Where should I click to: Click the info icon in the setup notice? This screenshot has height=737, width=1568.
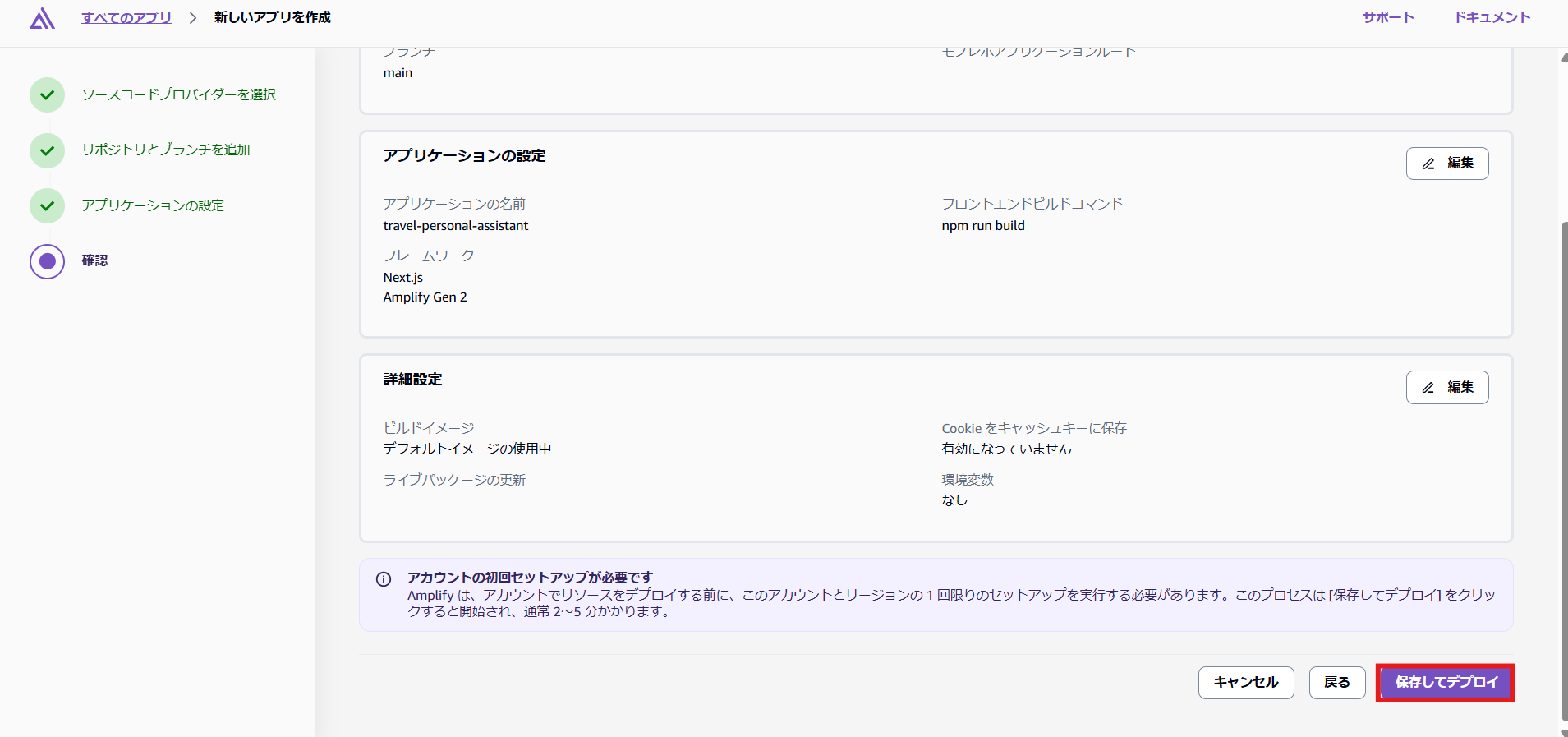[x=384, y=579]
